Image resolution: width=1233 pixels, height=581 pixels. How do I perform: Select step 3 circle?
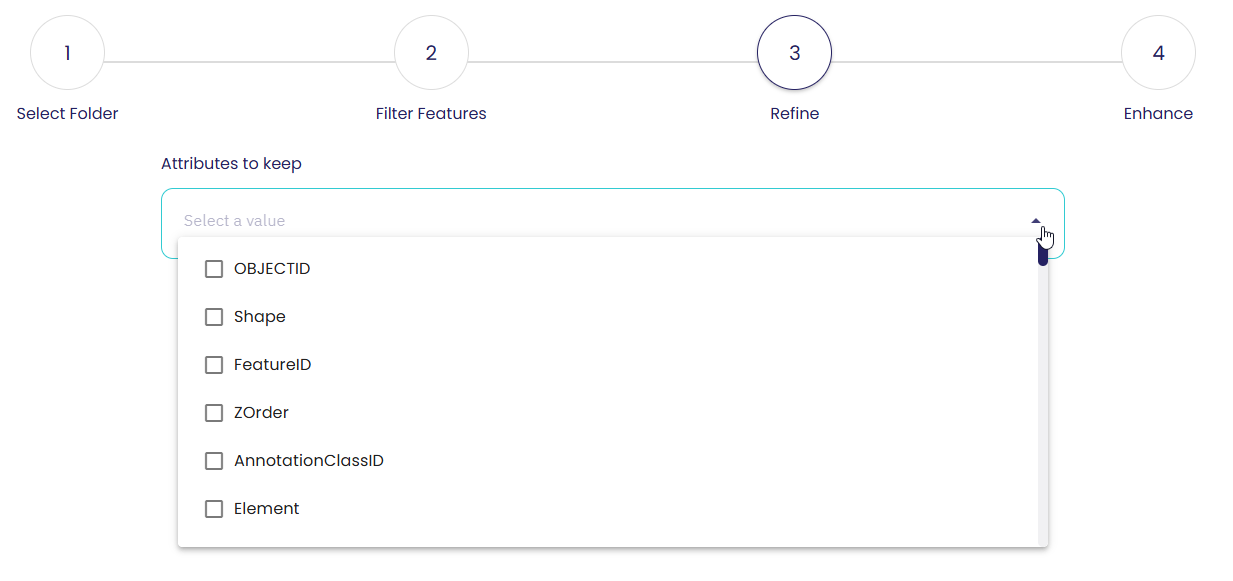tap(795, 53)
